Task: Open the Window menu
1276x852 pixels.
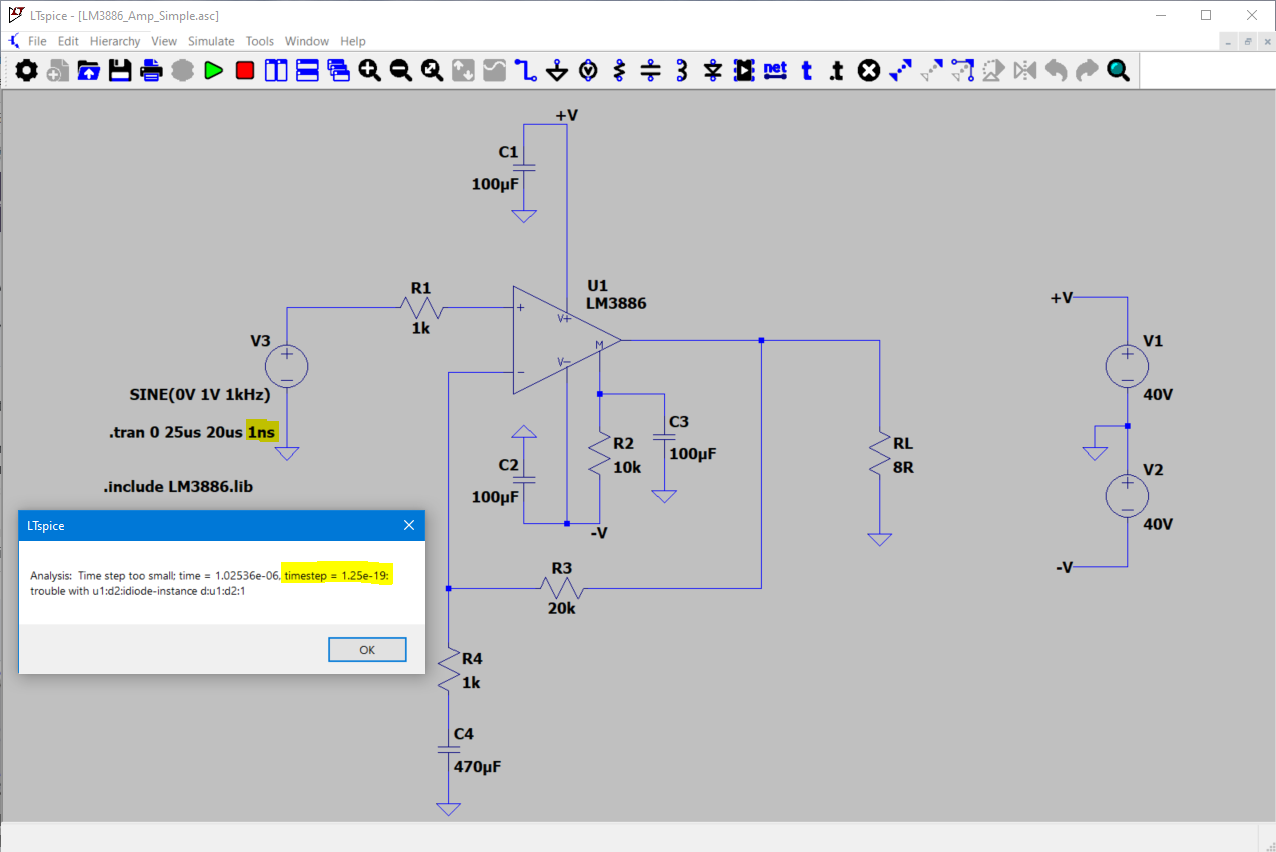Action: coord(307,41)
